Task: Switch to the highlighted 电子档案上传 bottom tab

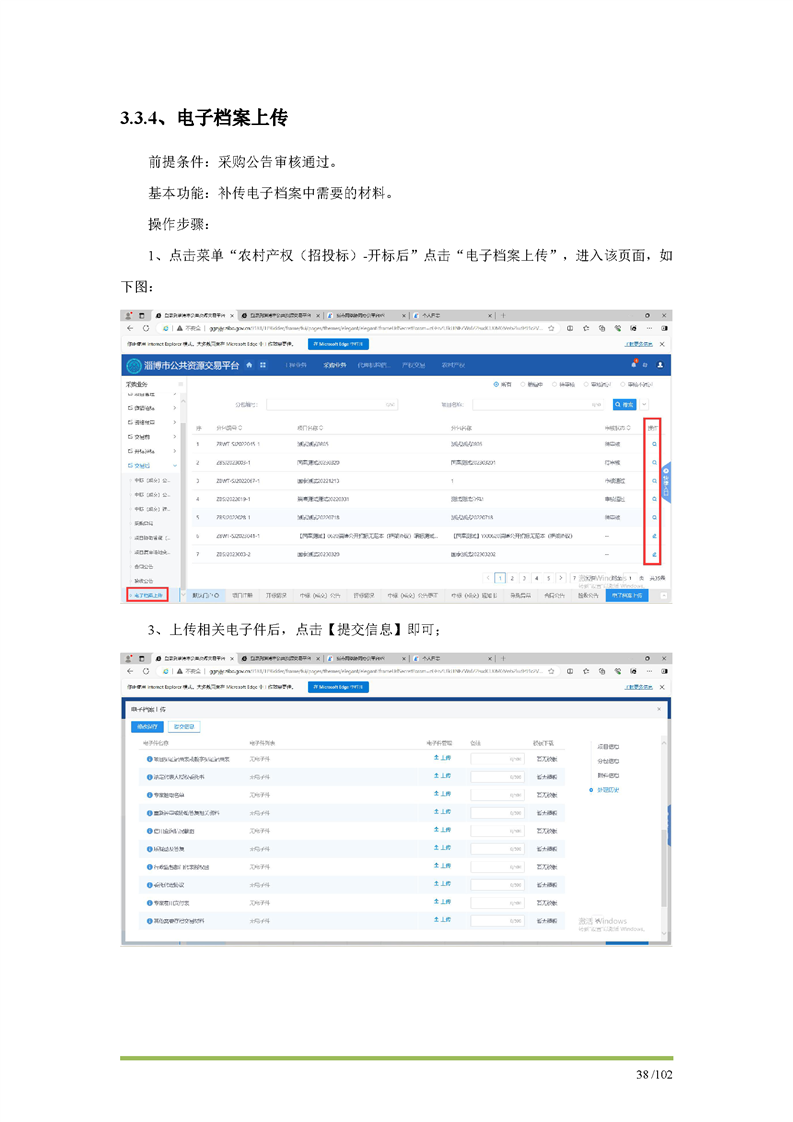Action: pos(624,595)
